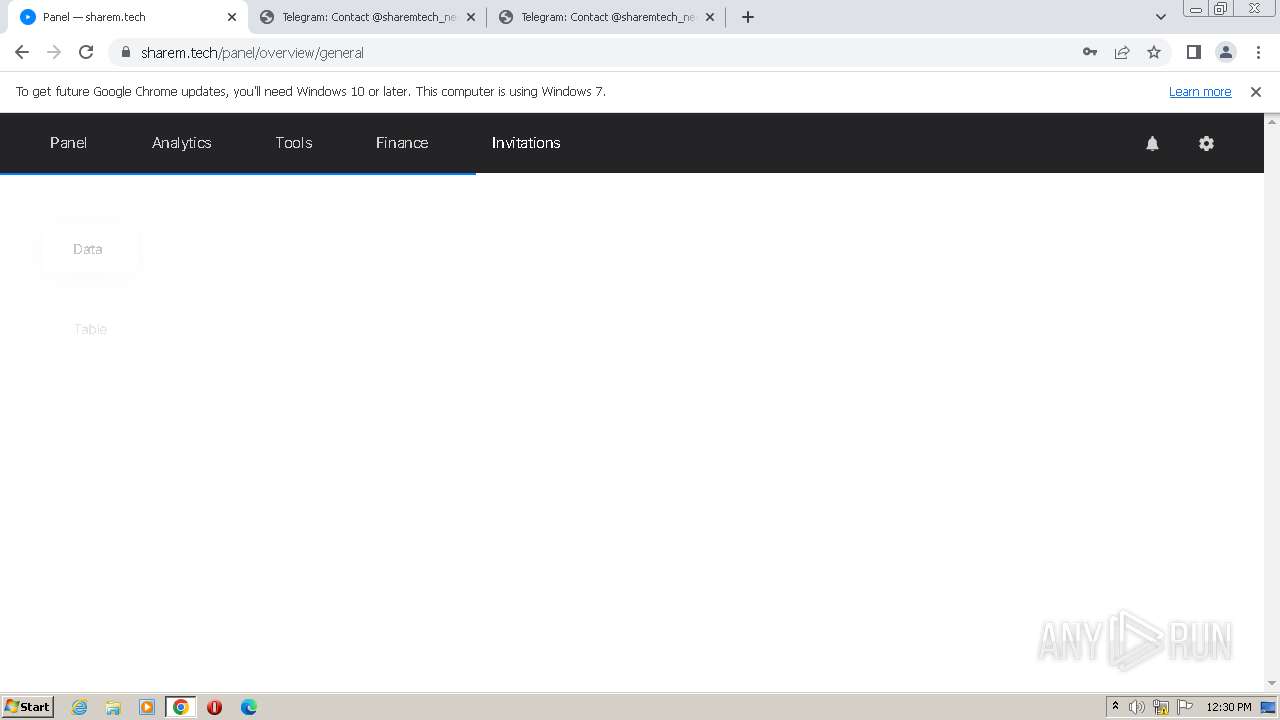Open the notifications bell in the panel header
The image size is (1280, 720).
point(1152,143)
